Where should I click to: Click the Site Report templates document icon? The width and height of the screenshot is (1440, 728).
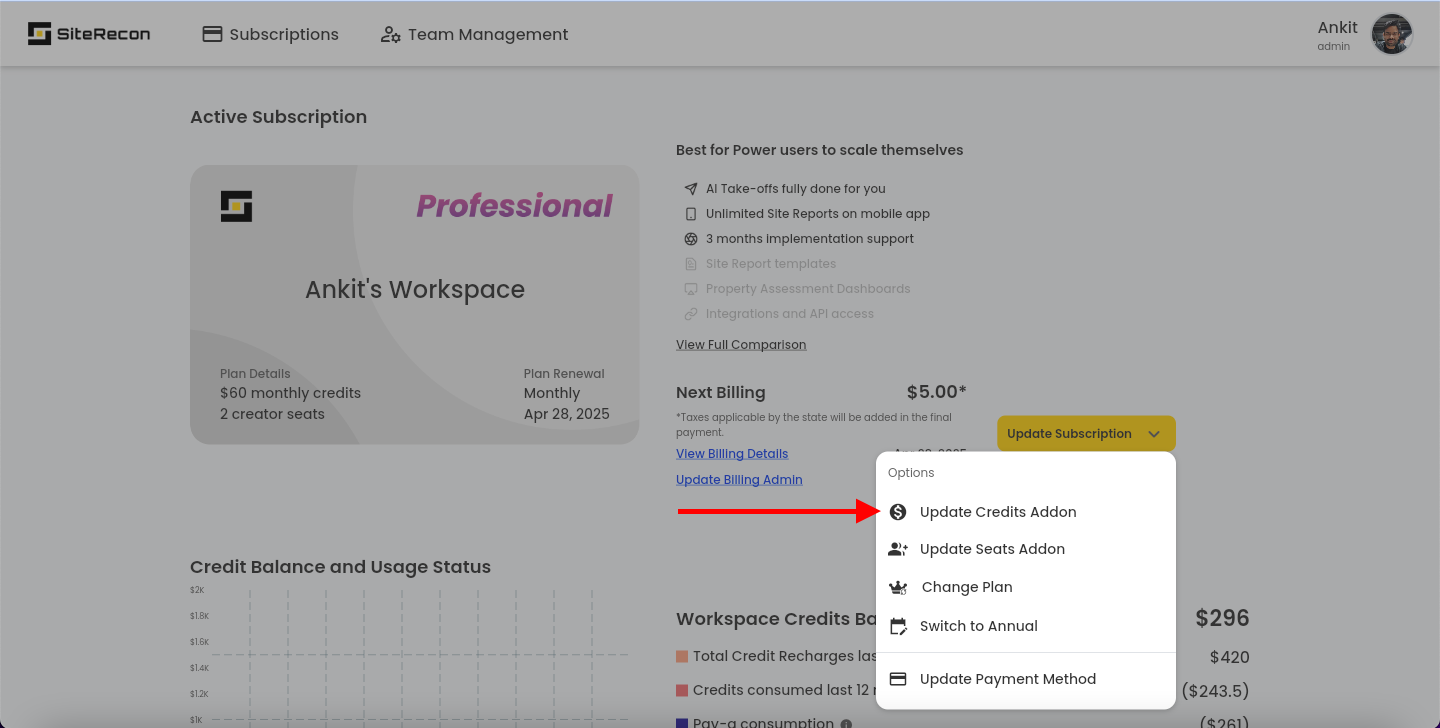click(x=690, y=264)
